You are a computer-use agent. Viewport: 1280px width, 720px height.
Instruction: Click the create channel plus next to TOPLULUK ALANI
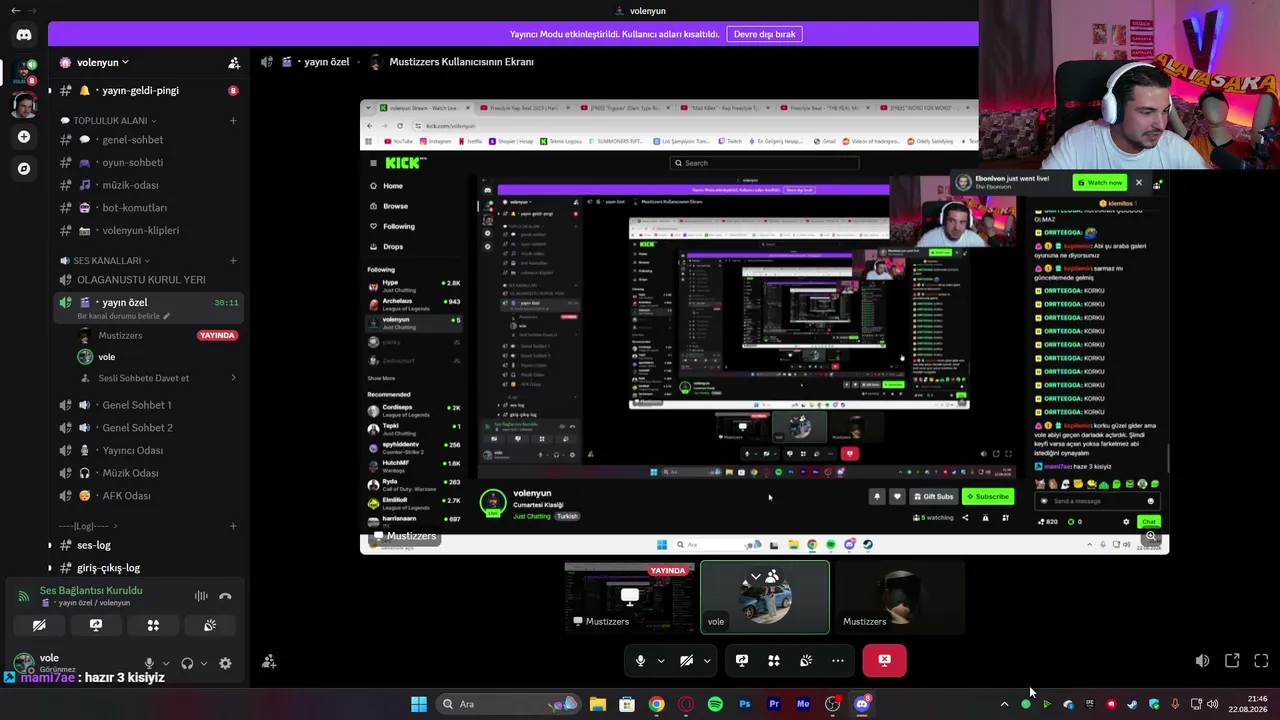coord(233,121)
